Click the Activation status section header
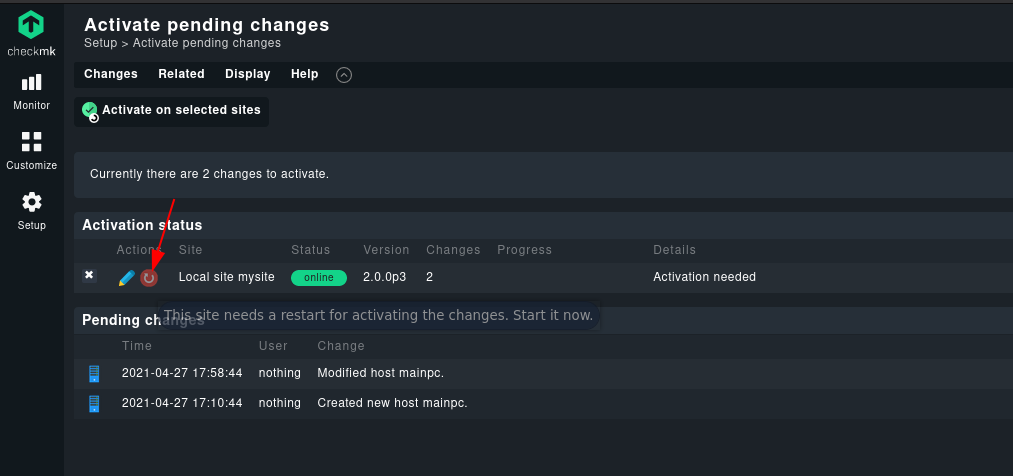This screenshot has width=1013, height=476. pos(142,225)
